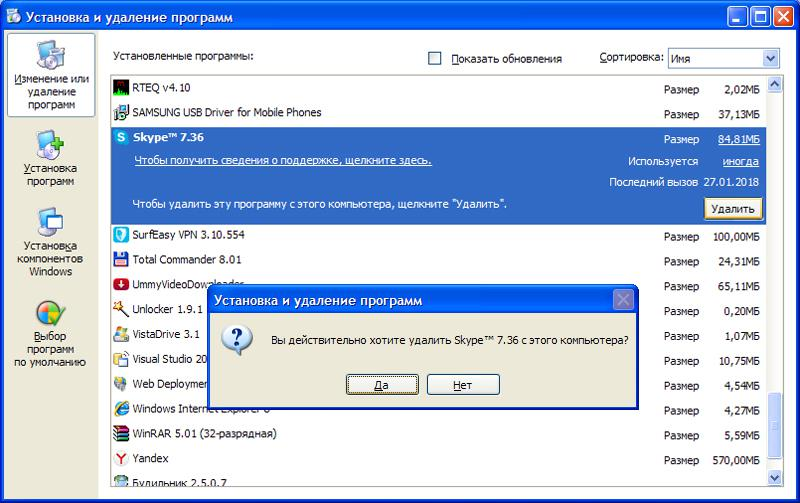This screenshot has height=503, width=800.
Task: Click the Yandex size value 570,00МБ
Action: (736, 460)
